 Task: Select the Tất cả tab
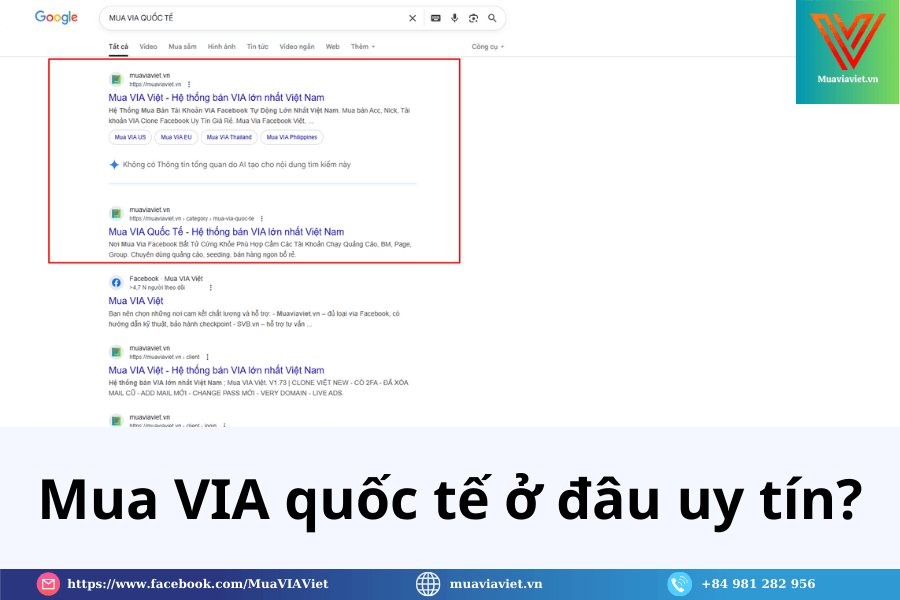pos(118,47)
